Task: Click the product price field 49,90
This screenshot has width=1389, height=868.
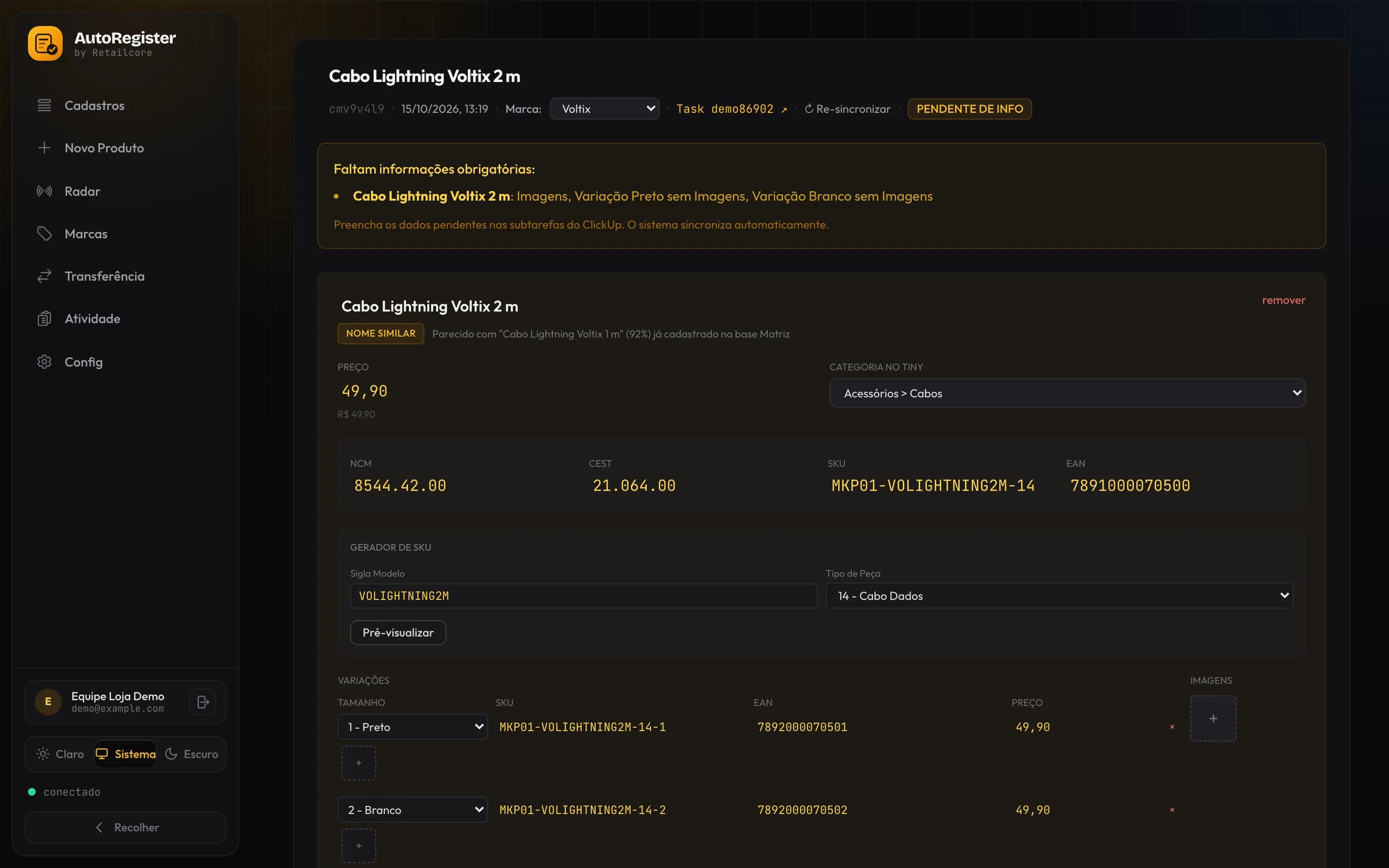Action: 365,391
